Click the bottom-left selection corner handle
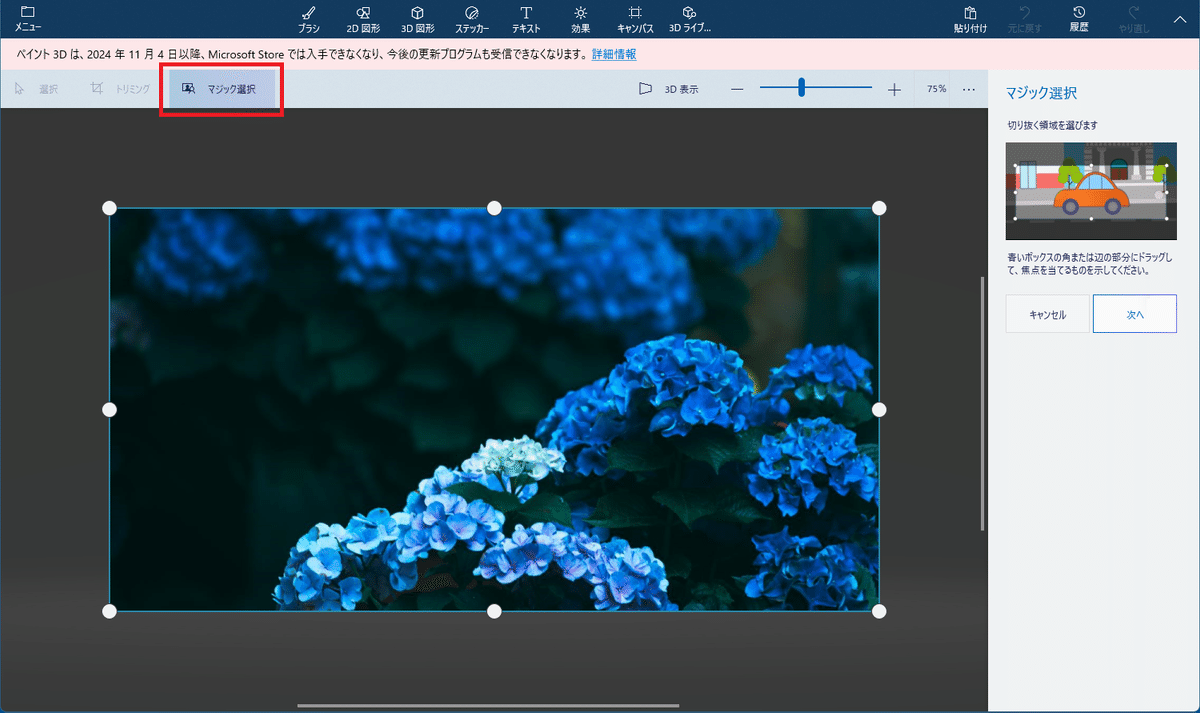 (110, 611)
